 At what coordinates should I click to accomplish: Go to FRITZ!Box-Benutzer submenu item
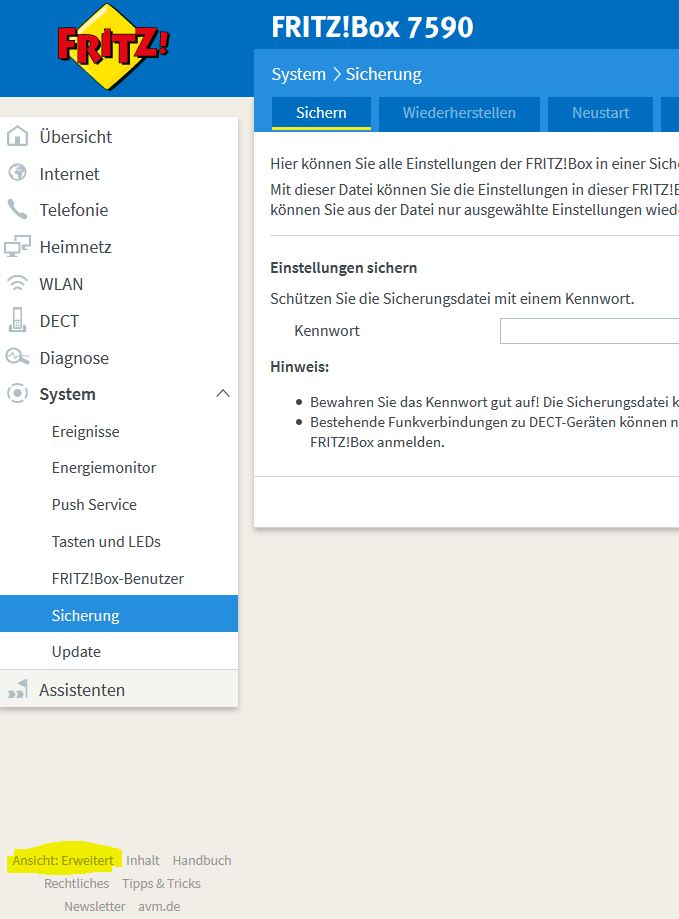point(119,578)
